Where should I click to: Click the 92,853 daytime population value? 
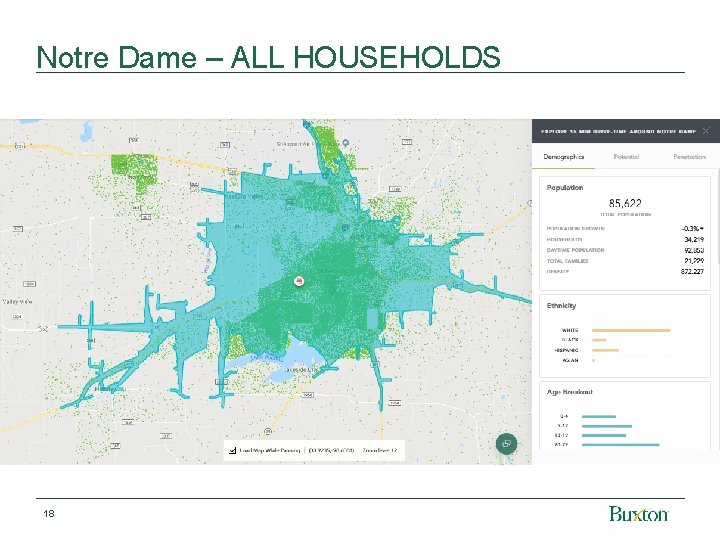point(694,250)
